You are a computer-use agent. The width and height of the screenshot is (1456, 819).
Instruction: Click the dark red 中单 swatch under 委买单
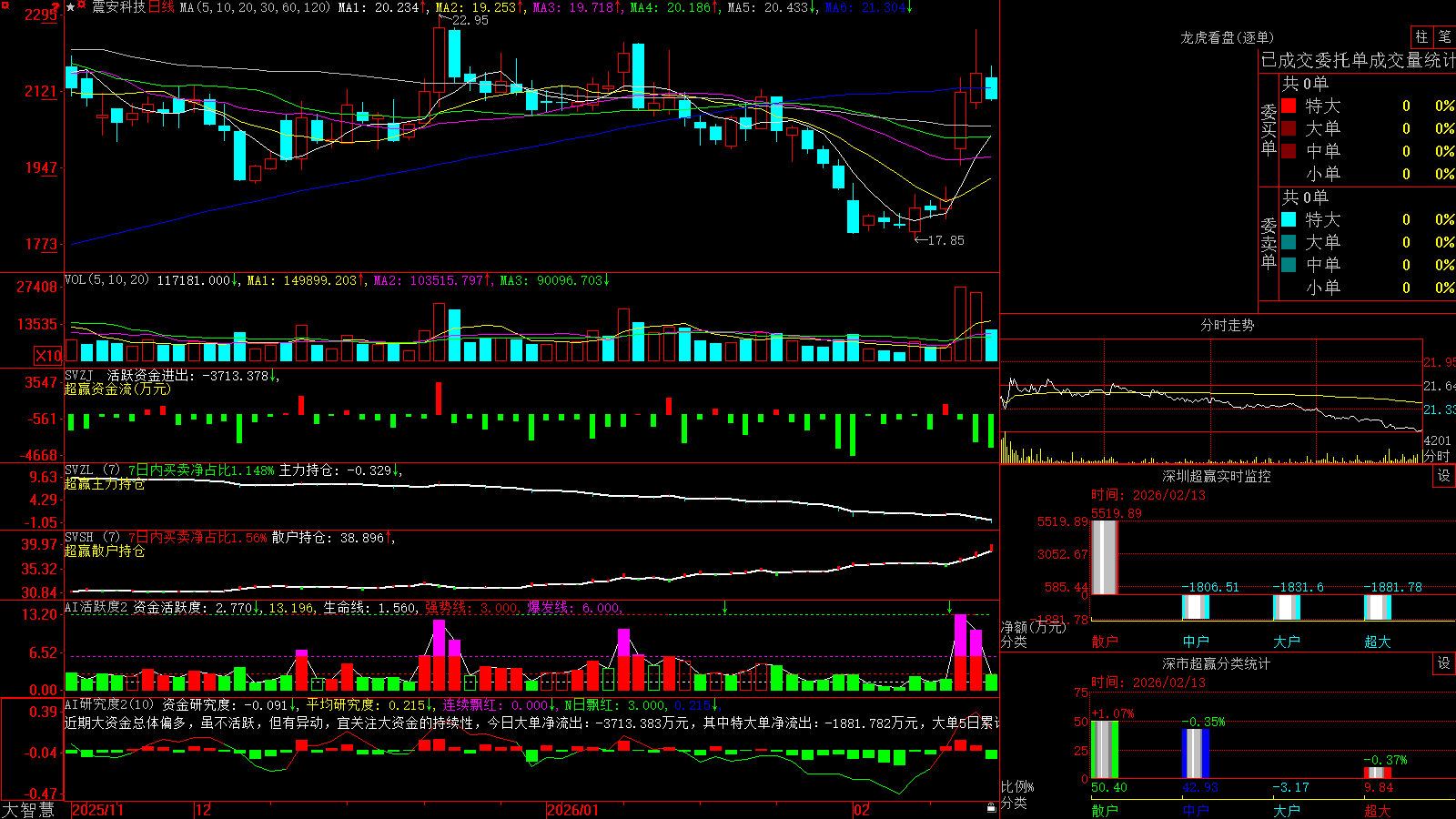click(1289, 151)
